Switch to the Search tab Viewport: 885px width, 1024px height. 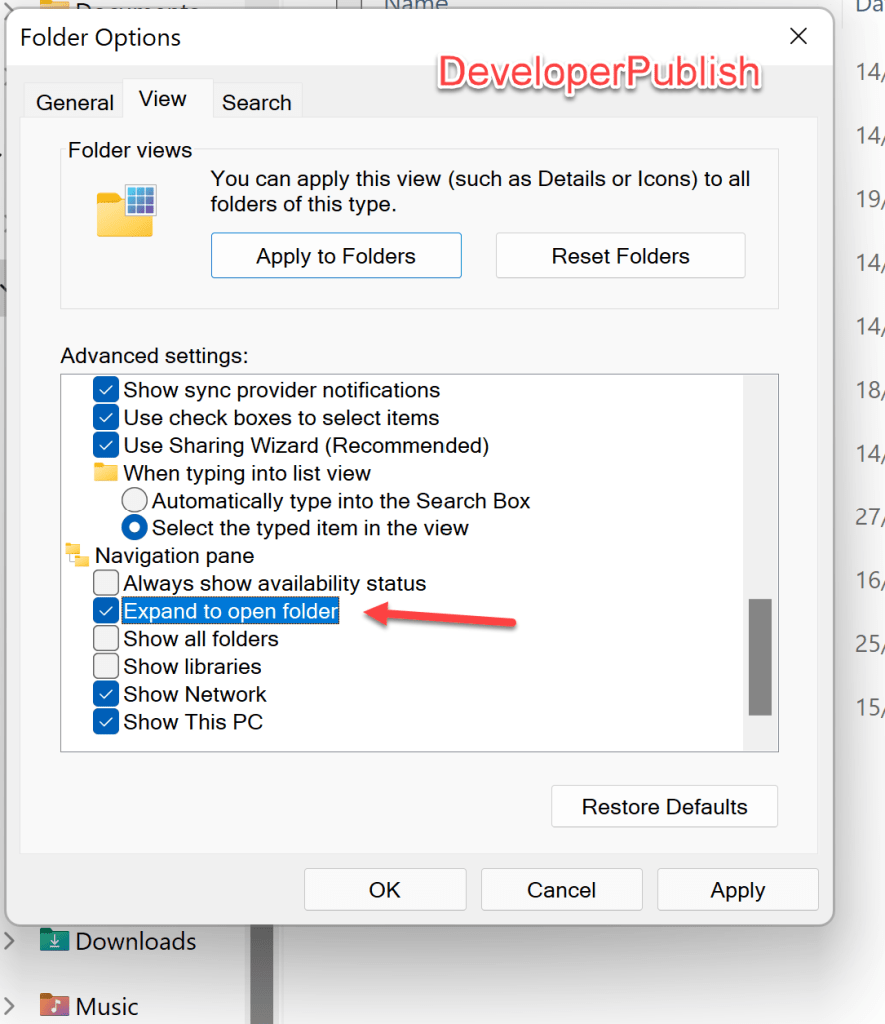click(x=256, y=102)
